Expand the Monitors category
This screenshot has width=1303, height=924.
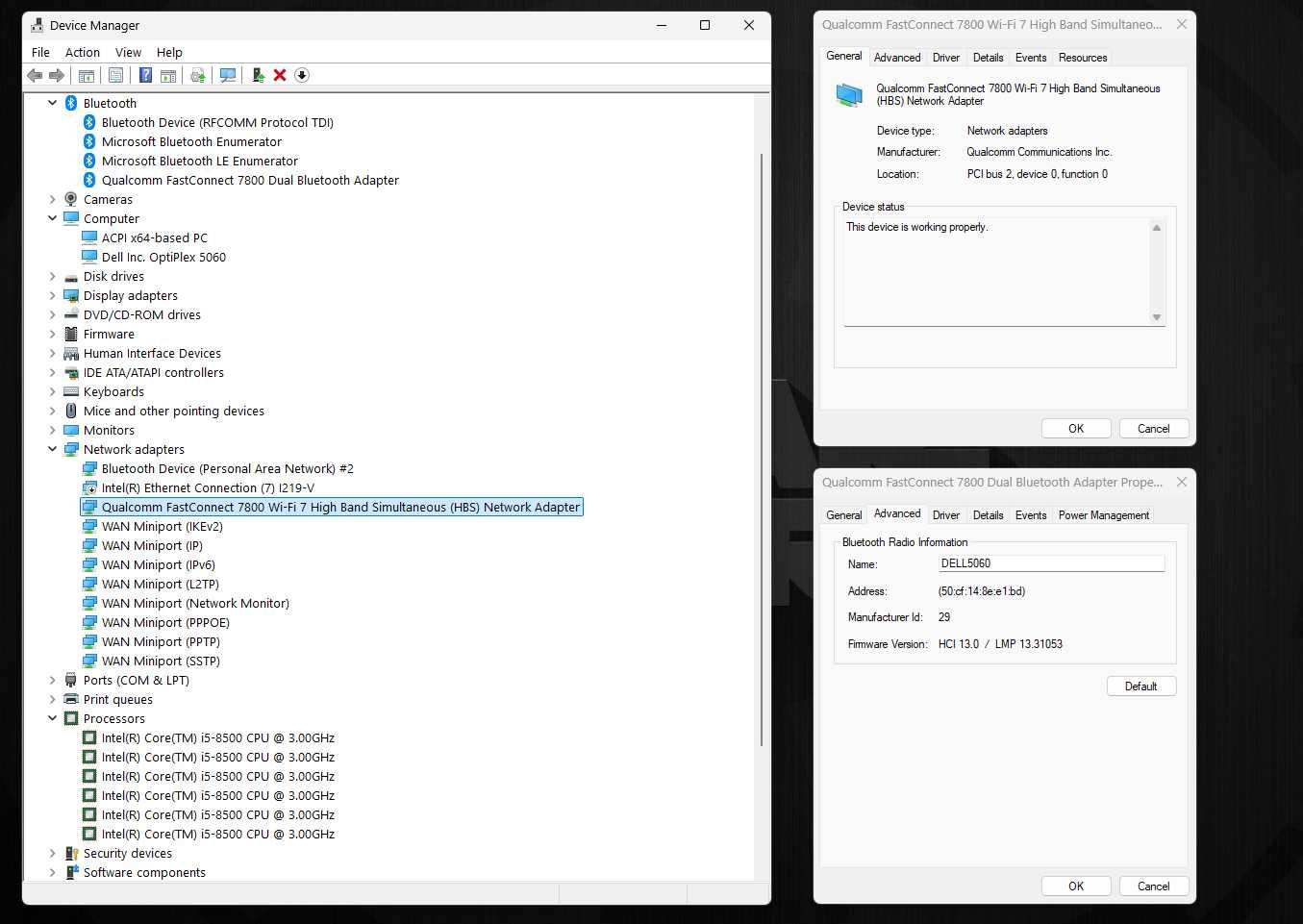(53, 430)
